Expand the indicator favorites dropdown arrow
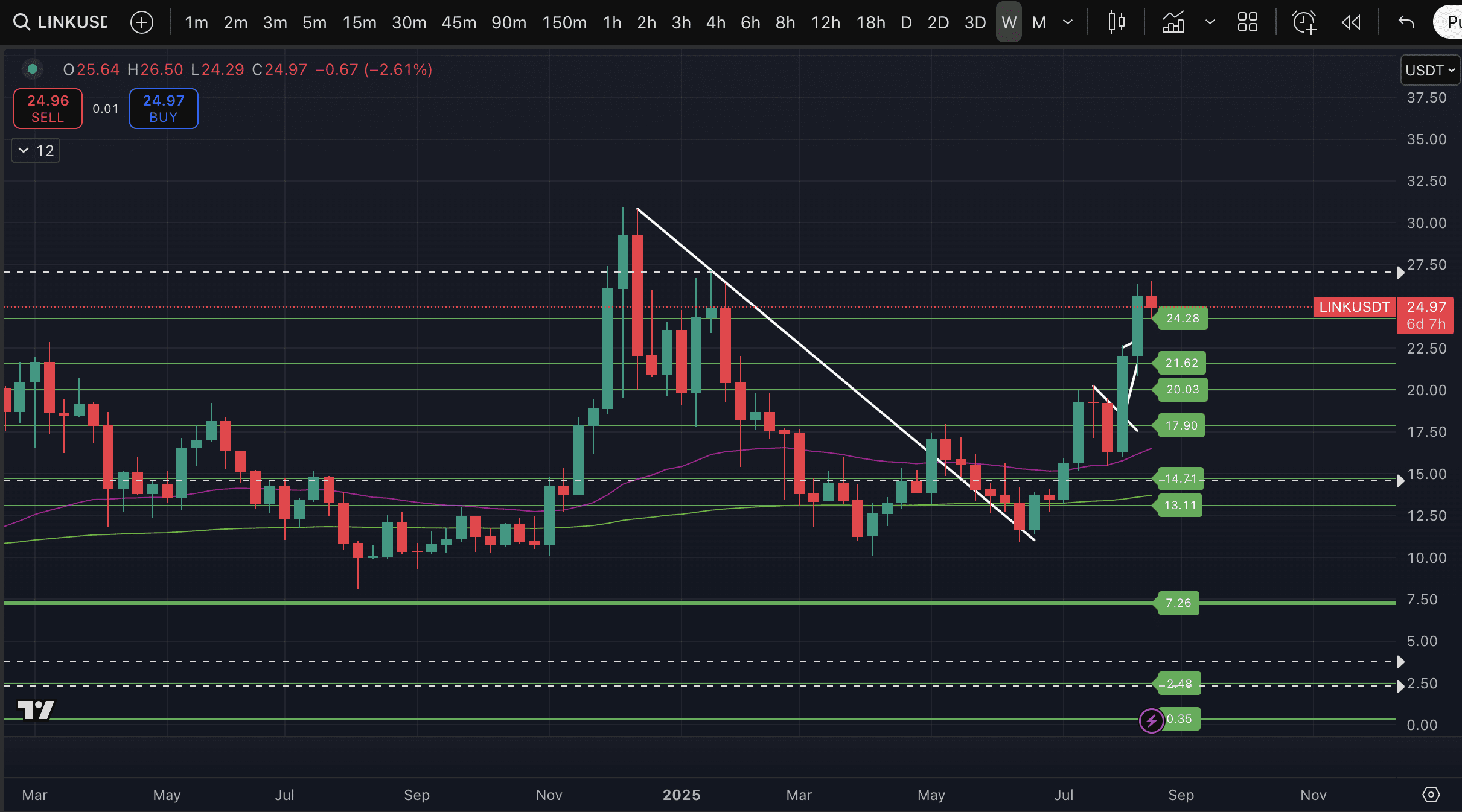Screen dimensions: 1462x812 click(x=1210, y=22)
